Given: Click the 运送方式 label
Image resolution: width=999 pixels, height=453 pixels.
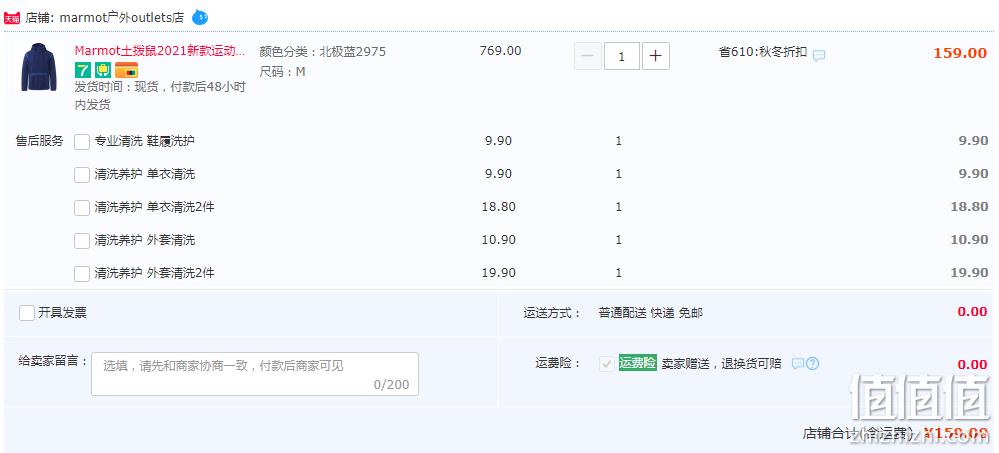Looking at the screenshot, I should click(x=552, y=313).
